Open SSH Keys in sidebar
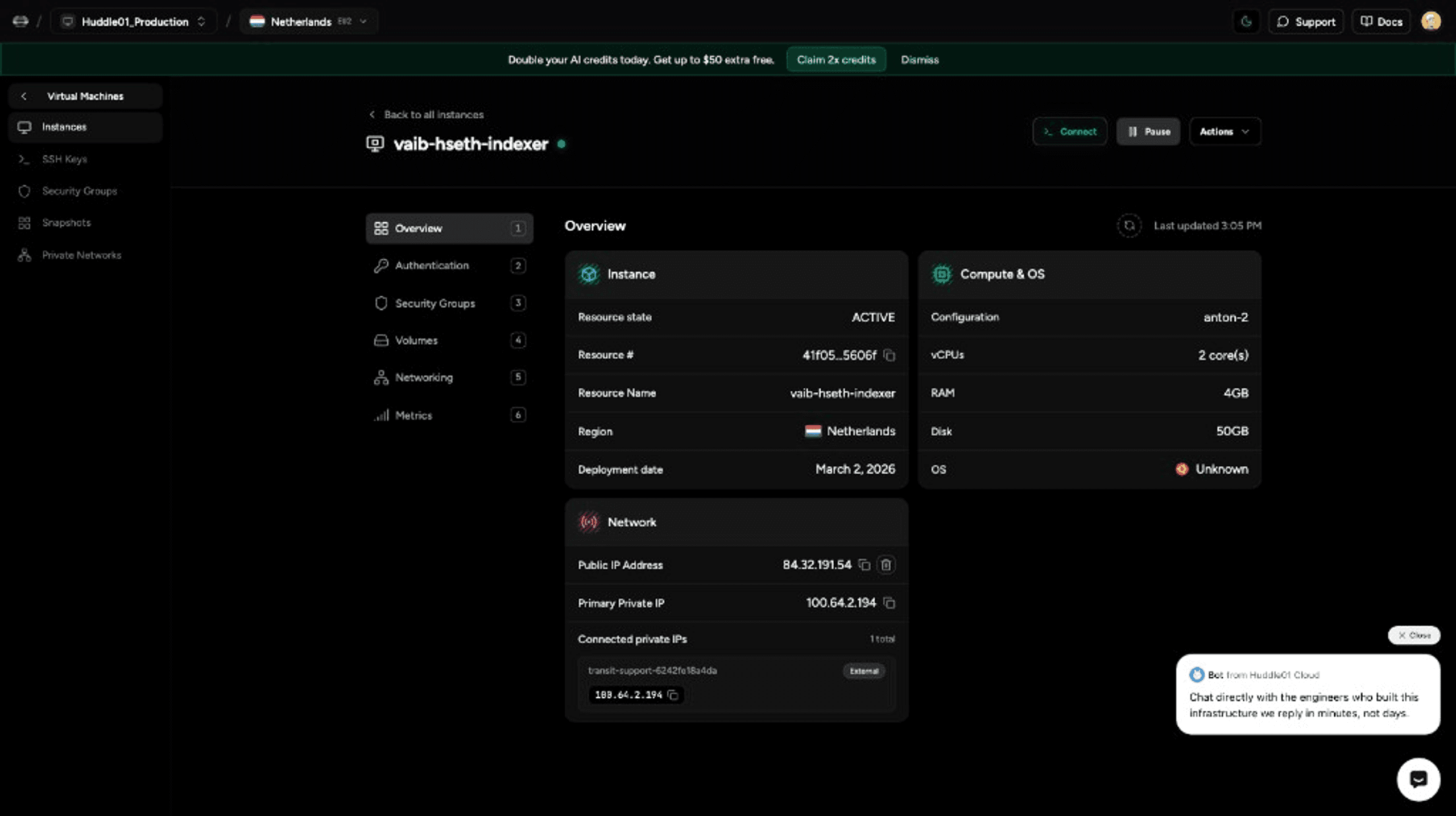This screenshot has width=1456, height=816. 85,159
